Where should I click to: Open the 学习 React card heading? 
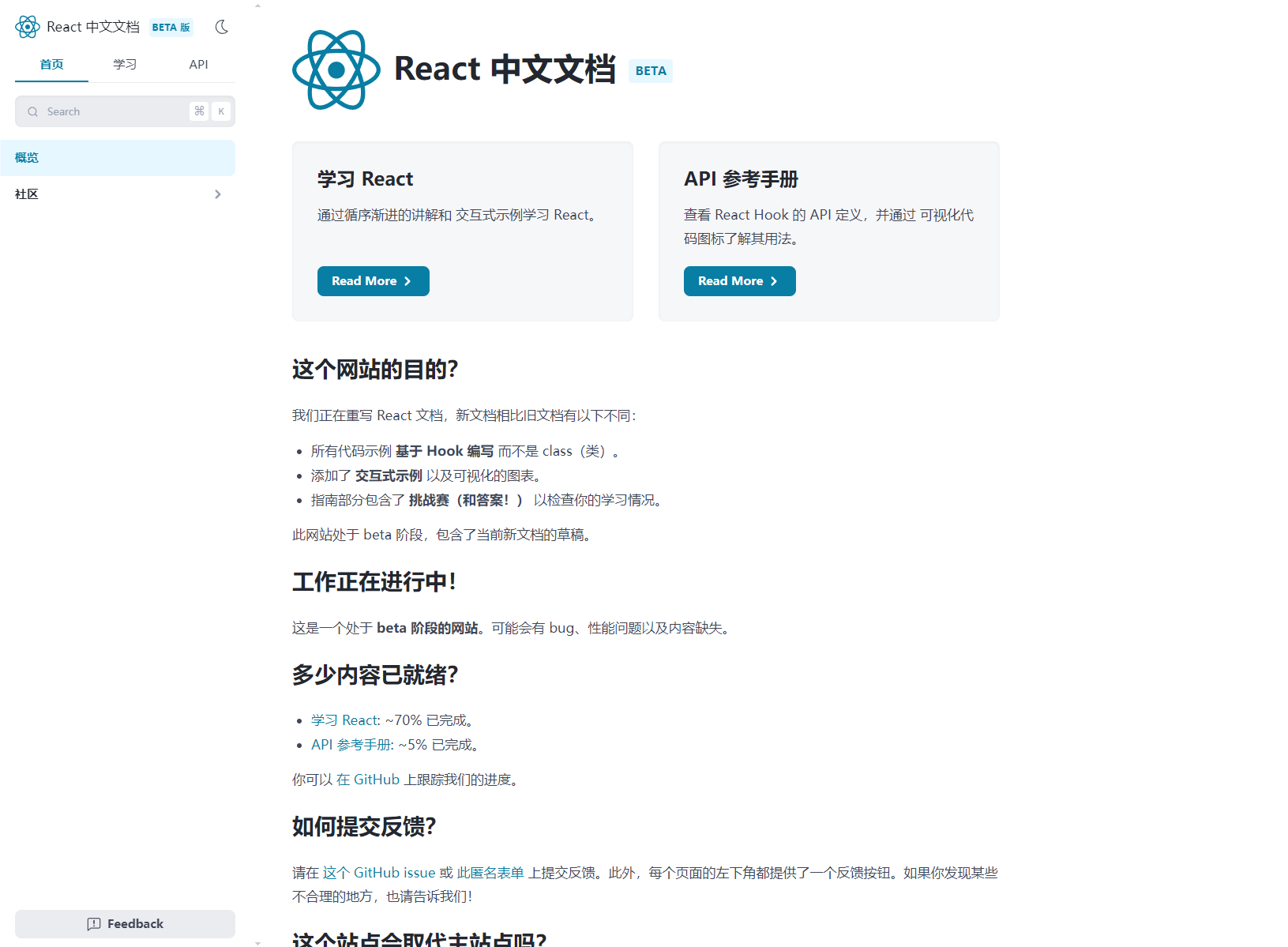[x=365, y=179]
